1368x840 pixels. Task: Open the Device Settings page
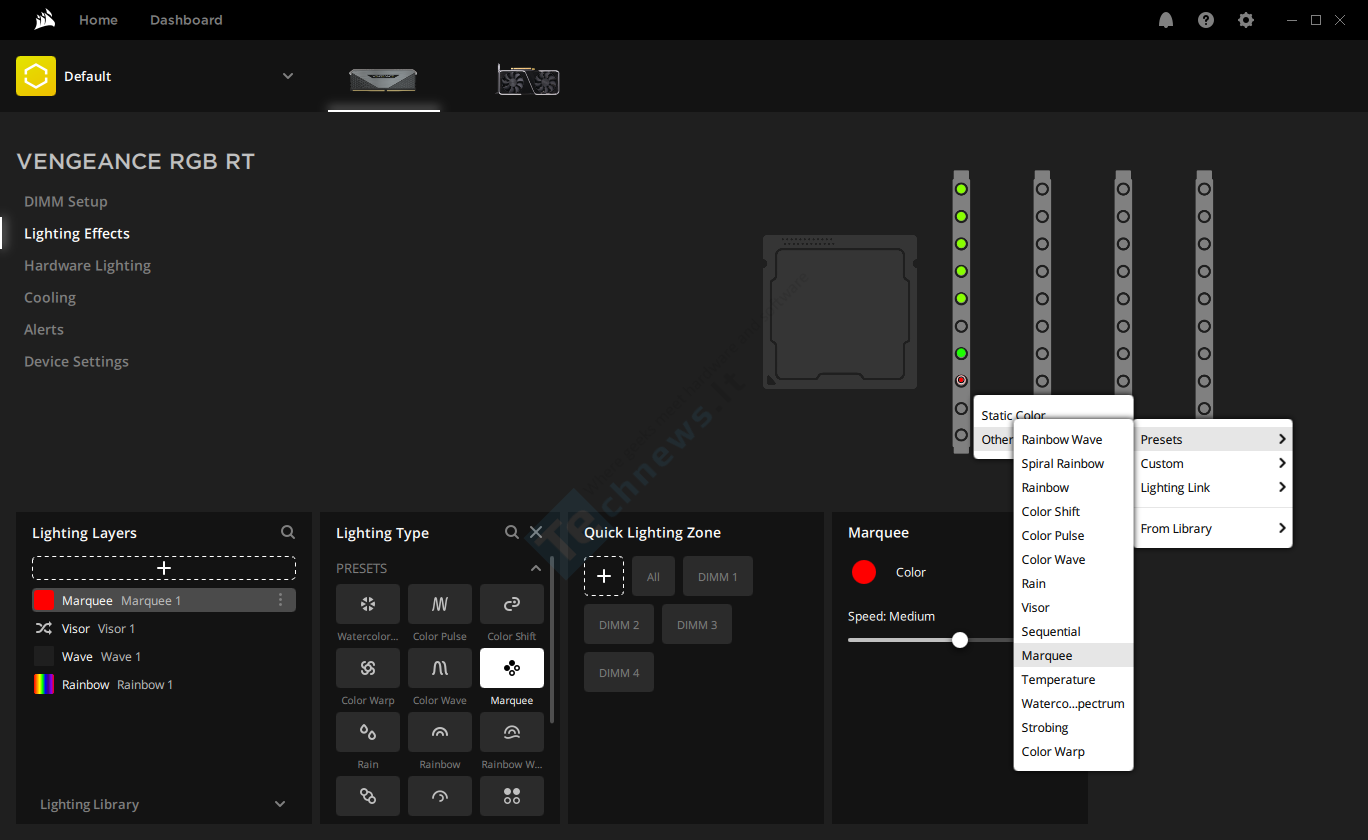pos(76,361)
